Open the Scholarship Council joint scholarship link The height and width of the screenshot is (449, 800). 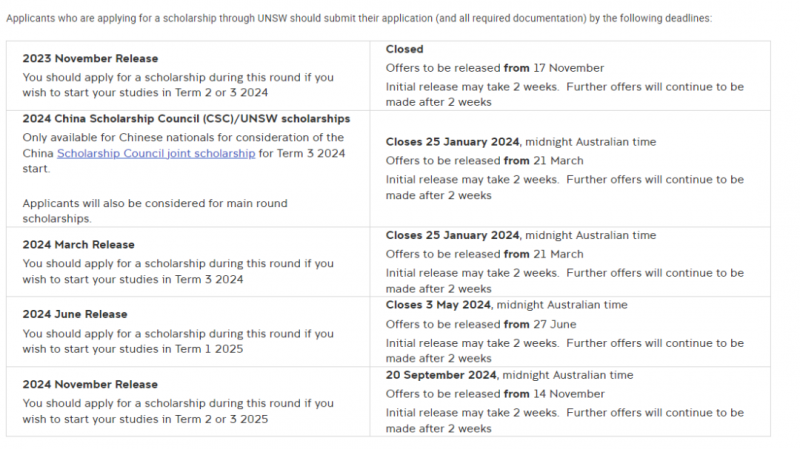pos(156,153)
